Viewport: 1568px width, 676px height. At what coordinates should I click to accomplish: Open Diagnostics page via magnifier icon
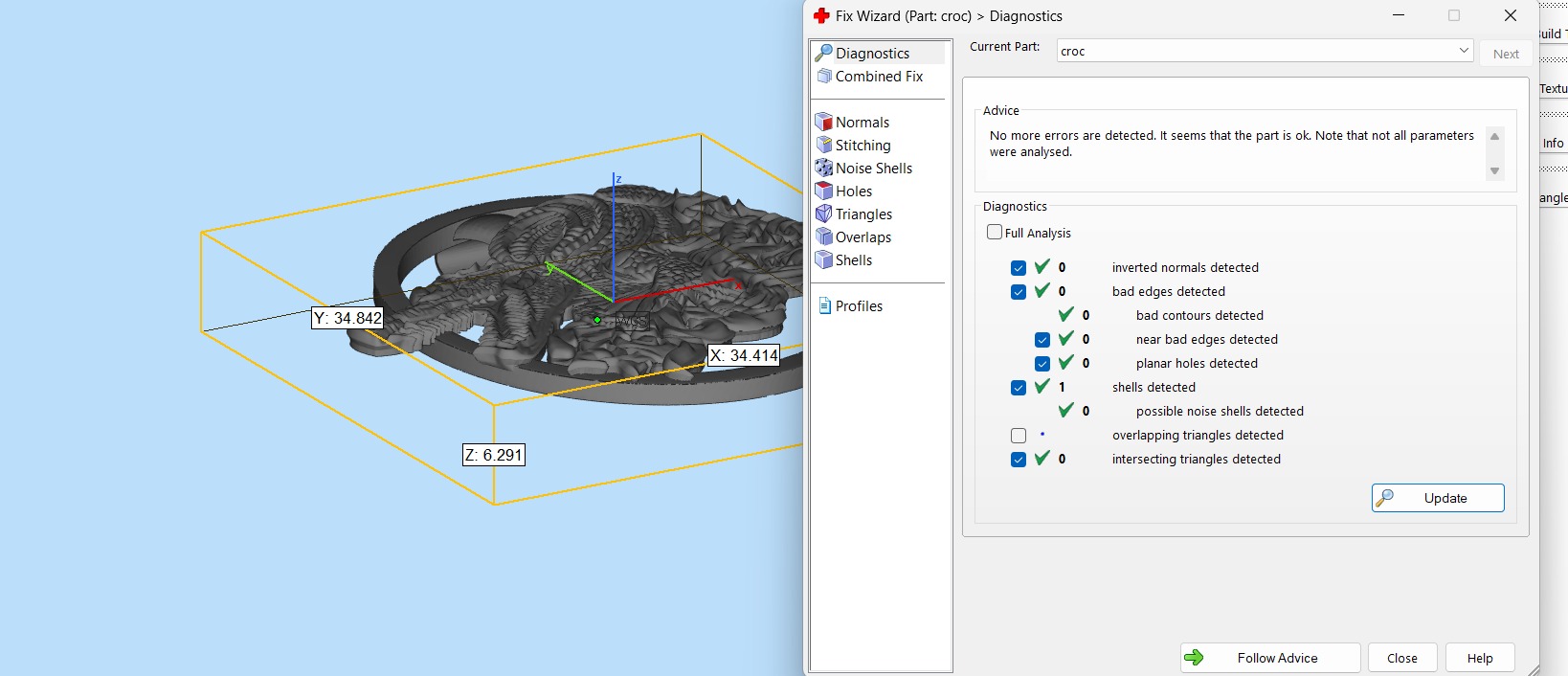click(x=823, y=53)
